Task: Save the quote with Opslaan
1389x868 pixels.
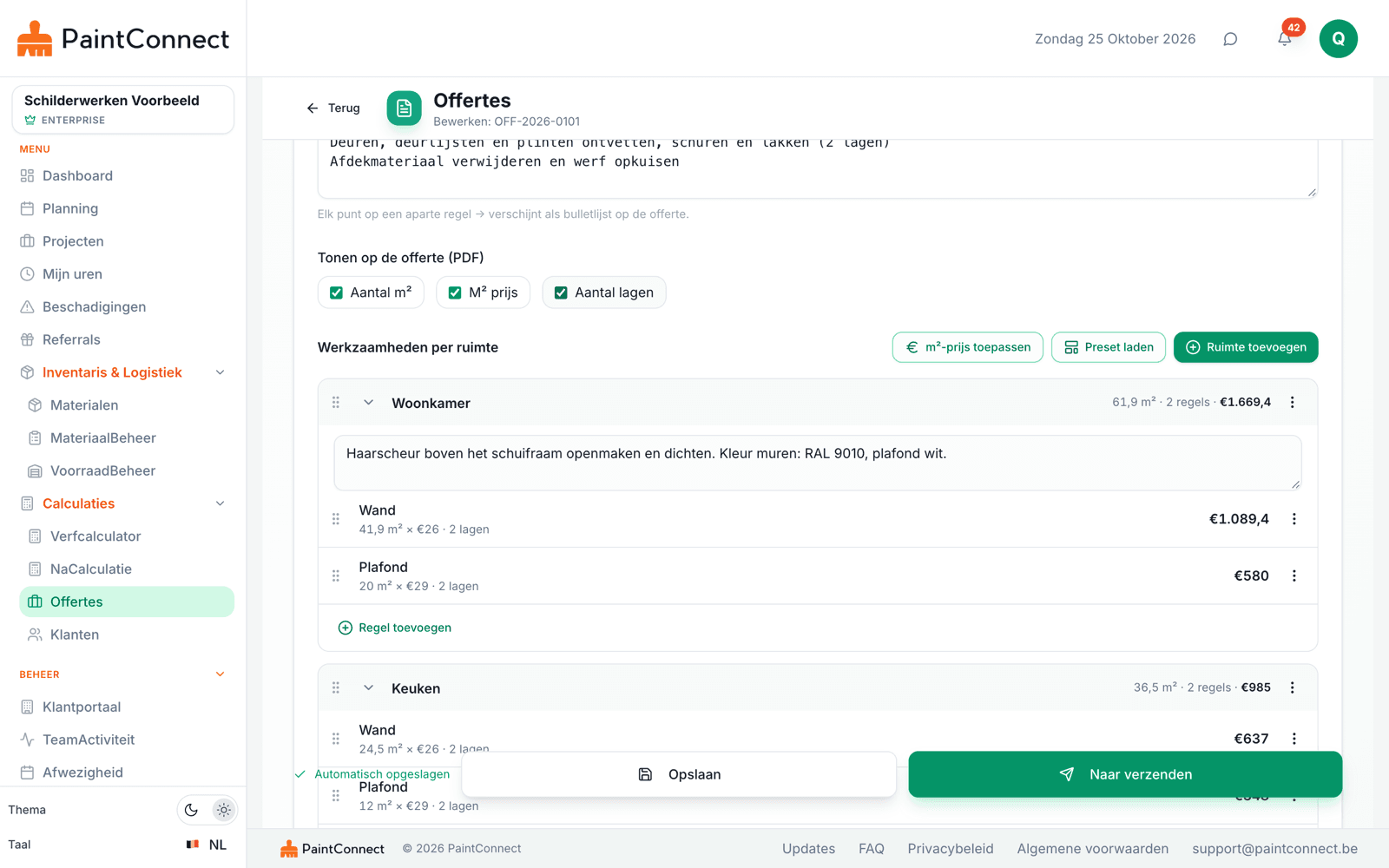Action: [679, 774]
